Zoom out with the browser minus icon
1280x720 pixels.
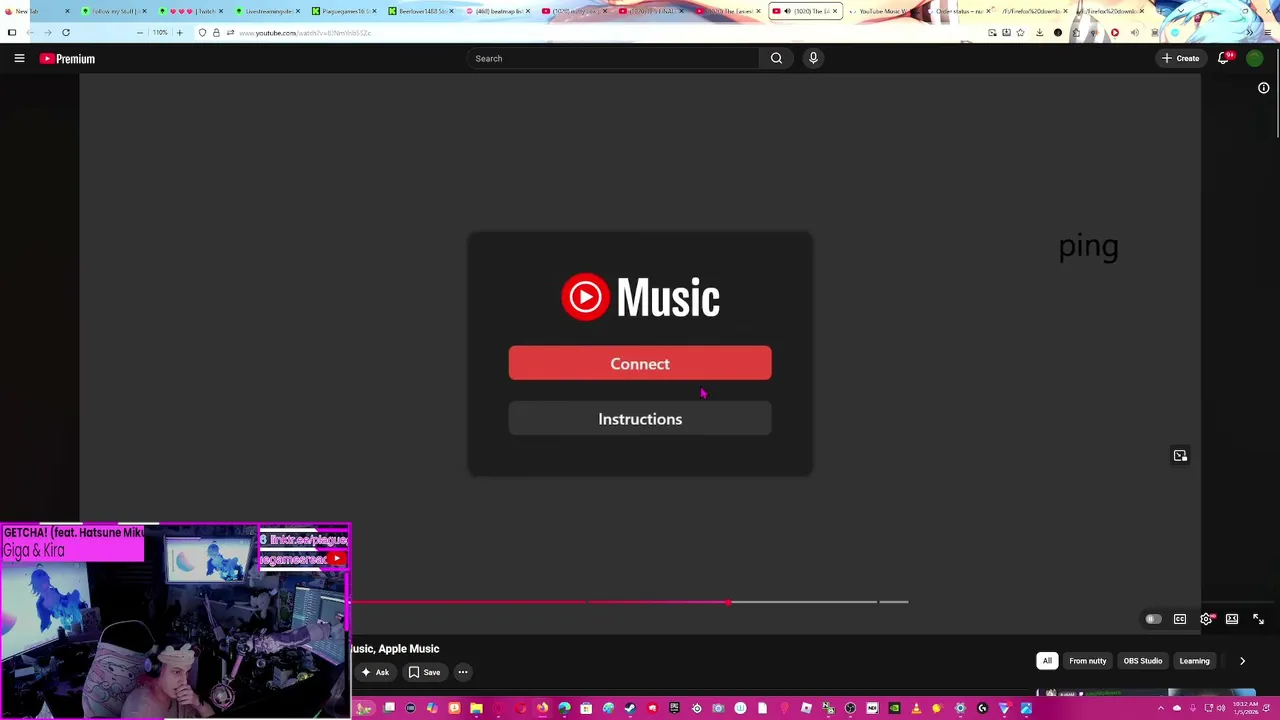140,33
